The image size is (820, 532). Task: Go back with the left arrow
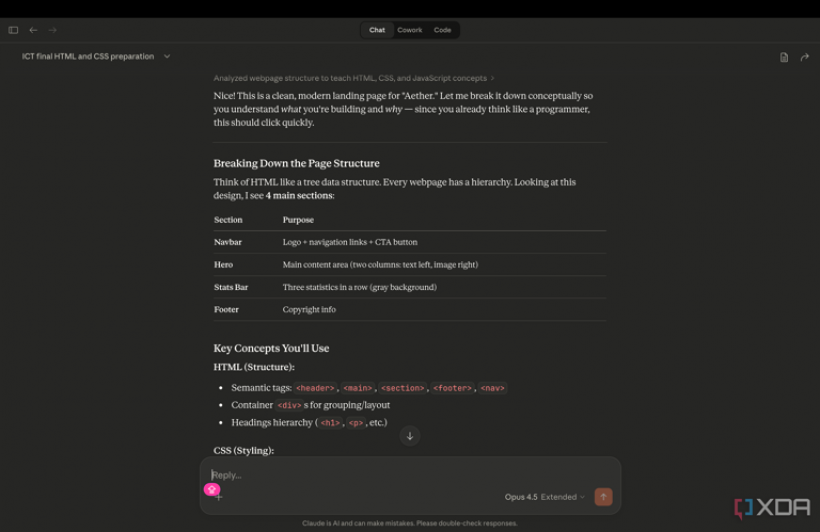(33, 30)
